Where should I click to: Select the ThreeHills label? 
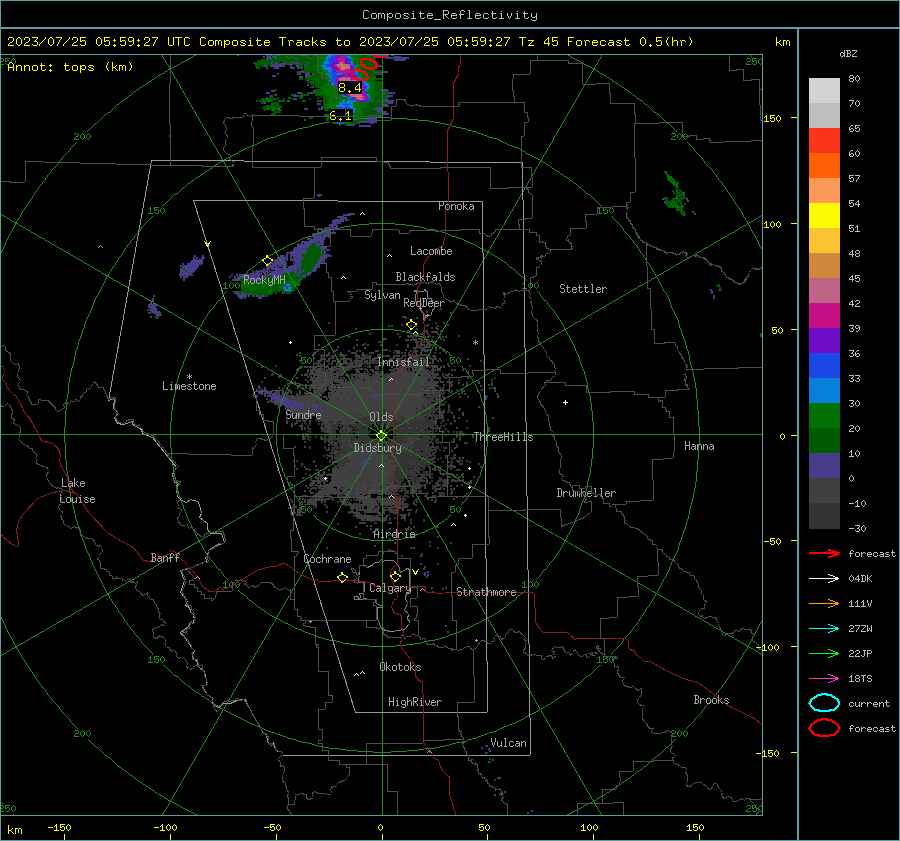503,437
